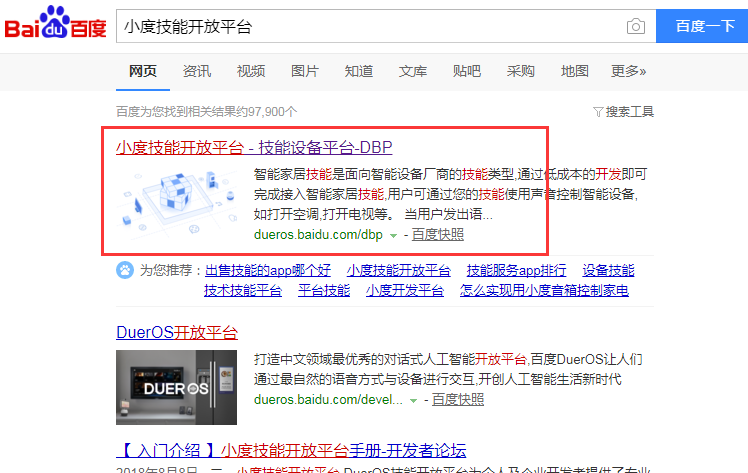Open the 地图 tab

[x=574, y=71]
